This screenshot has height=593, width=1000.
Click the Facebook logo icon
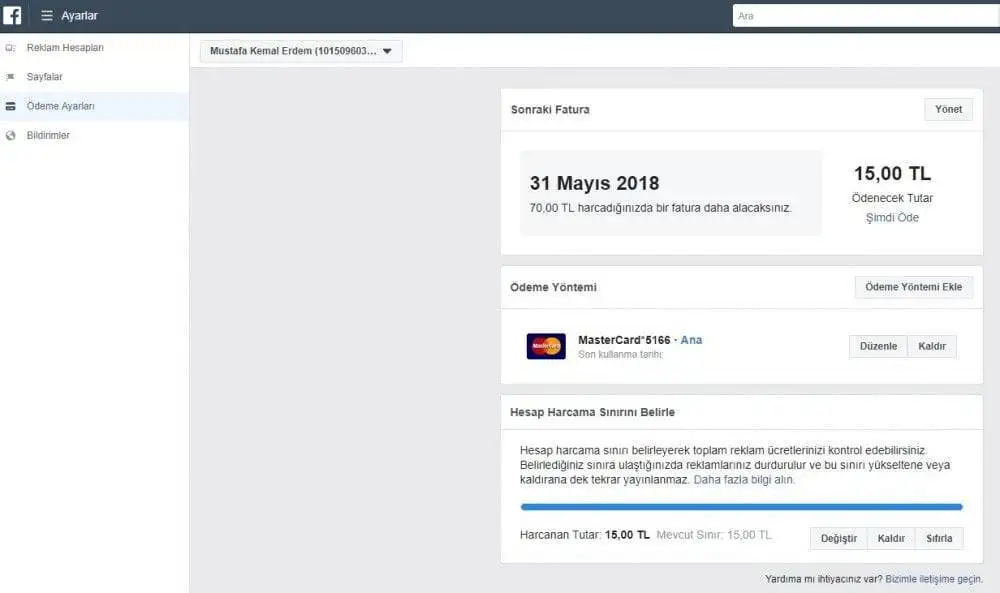click(x=12, y=15)
